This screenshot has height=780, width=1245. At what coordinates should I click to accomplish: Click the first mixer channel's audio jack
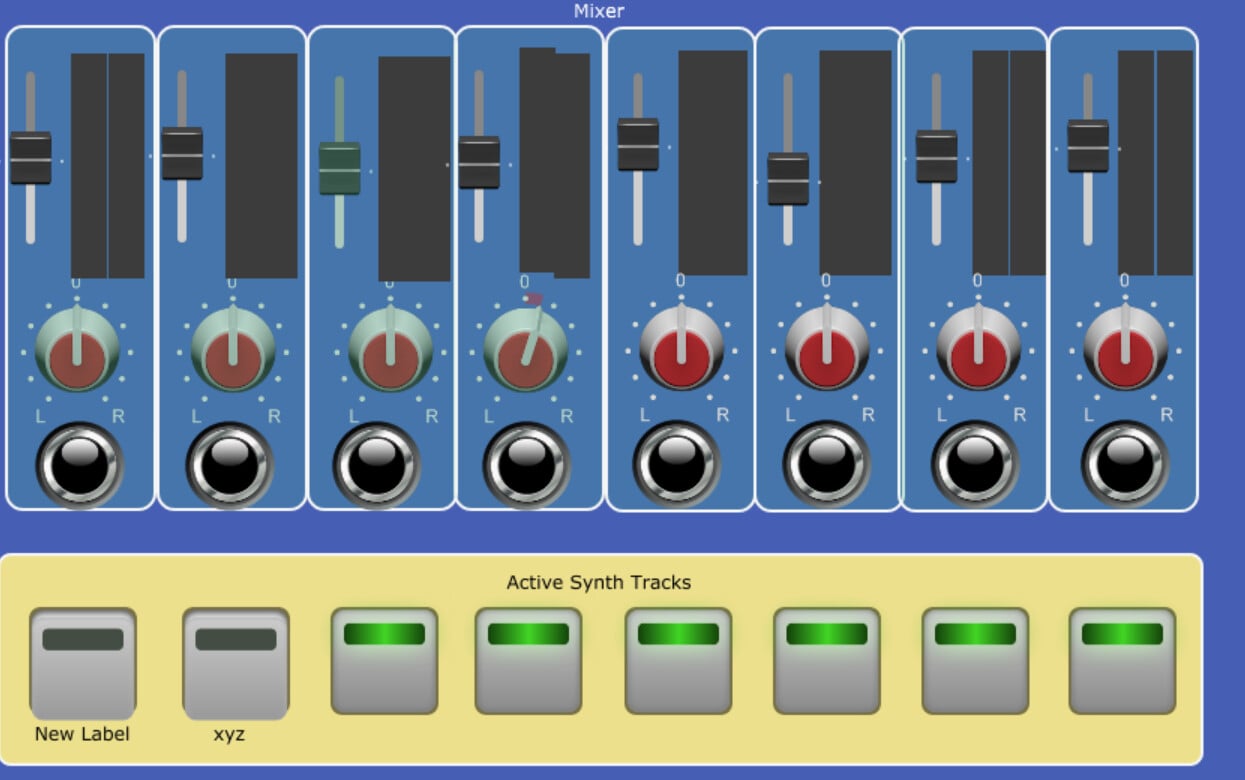[80, 465]
